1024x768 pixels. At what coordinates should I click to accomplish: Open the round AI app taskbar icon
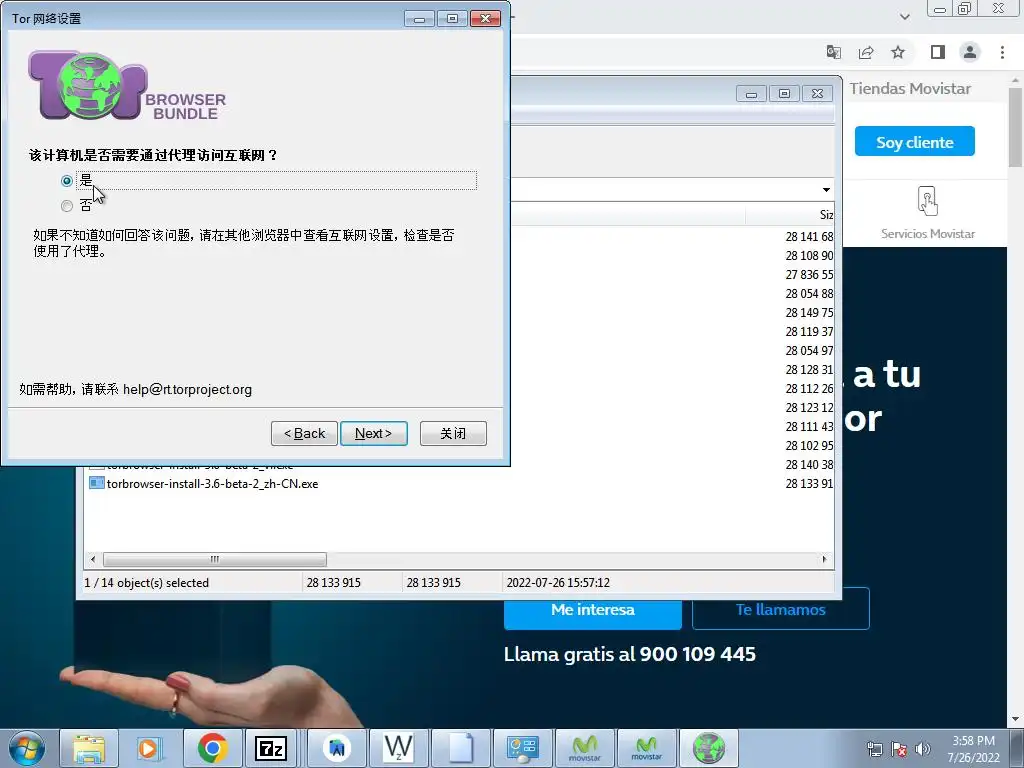(336, 748)
